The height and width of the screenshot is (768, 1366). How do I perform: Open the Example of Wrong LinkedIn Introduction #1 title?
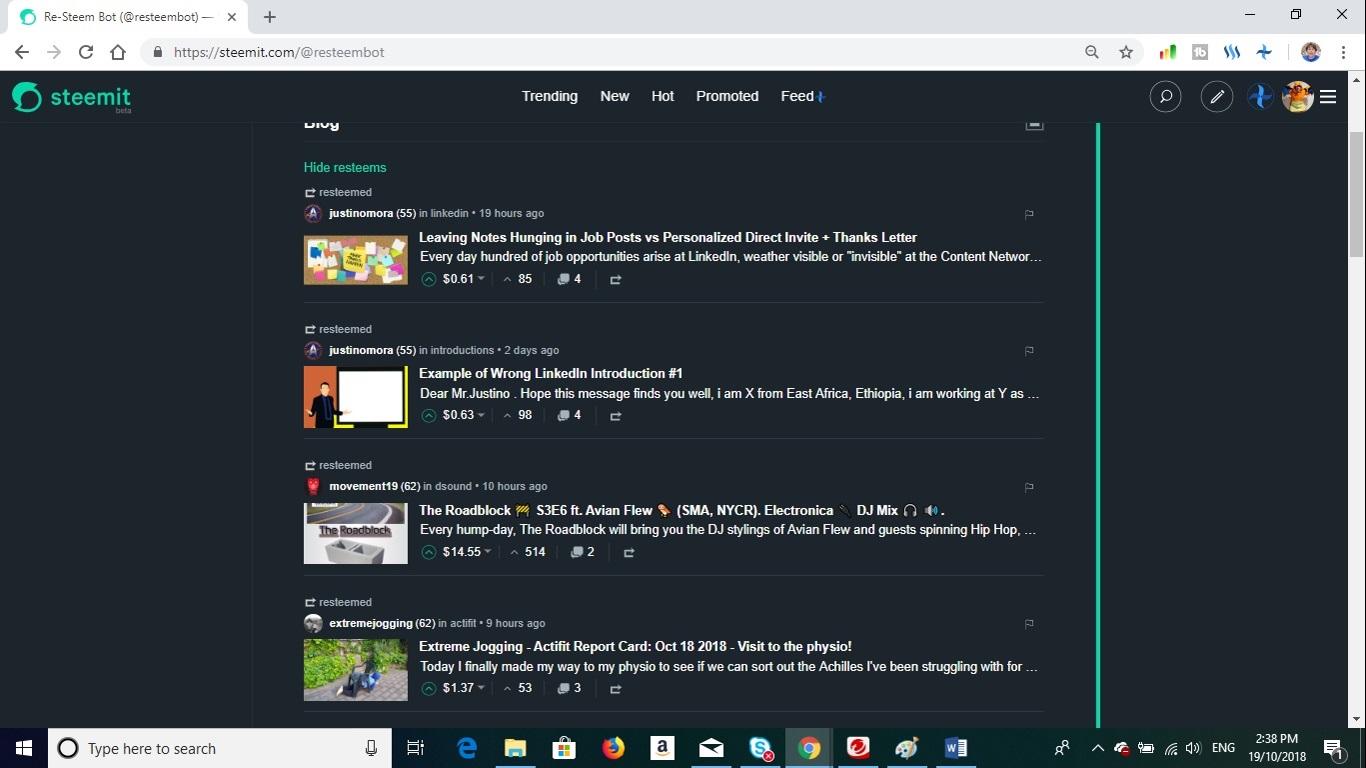point(551,373)
